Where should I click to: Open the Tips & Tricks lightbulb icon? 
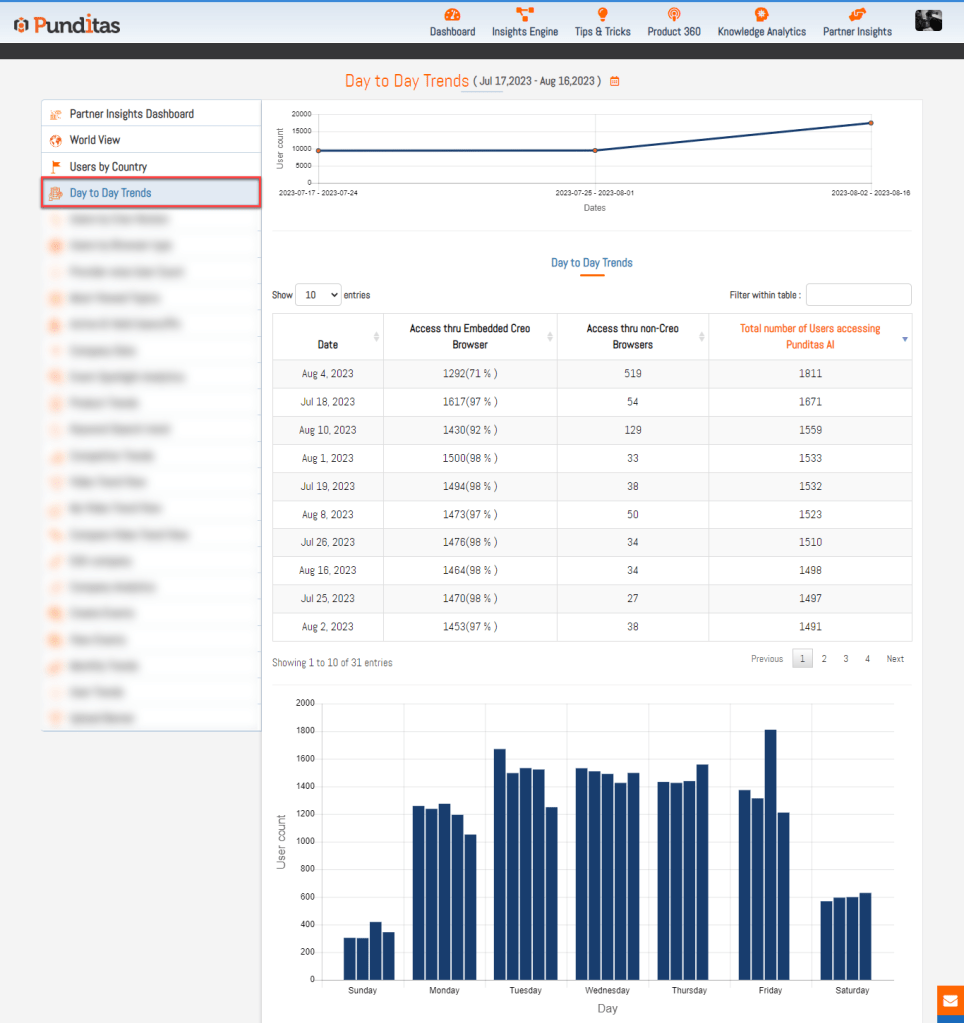click(x=602, y=15)
